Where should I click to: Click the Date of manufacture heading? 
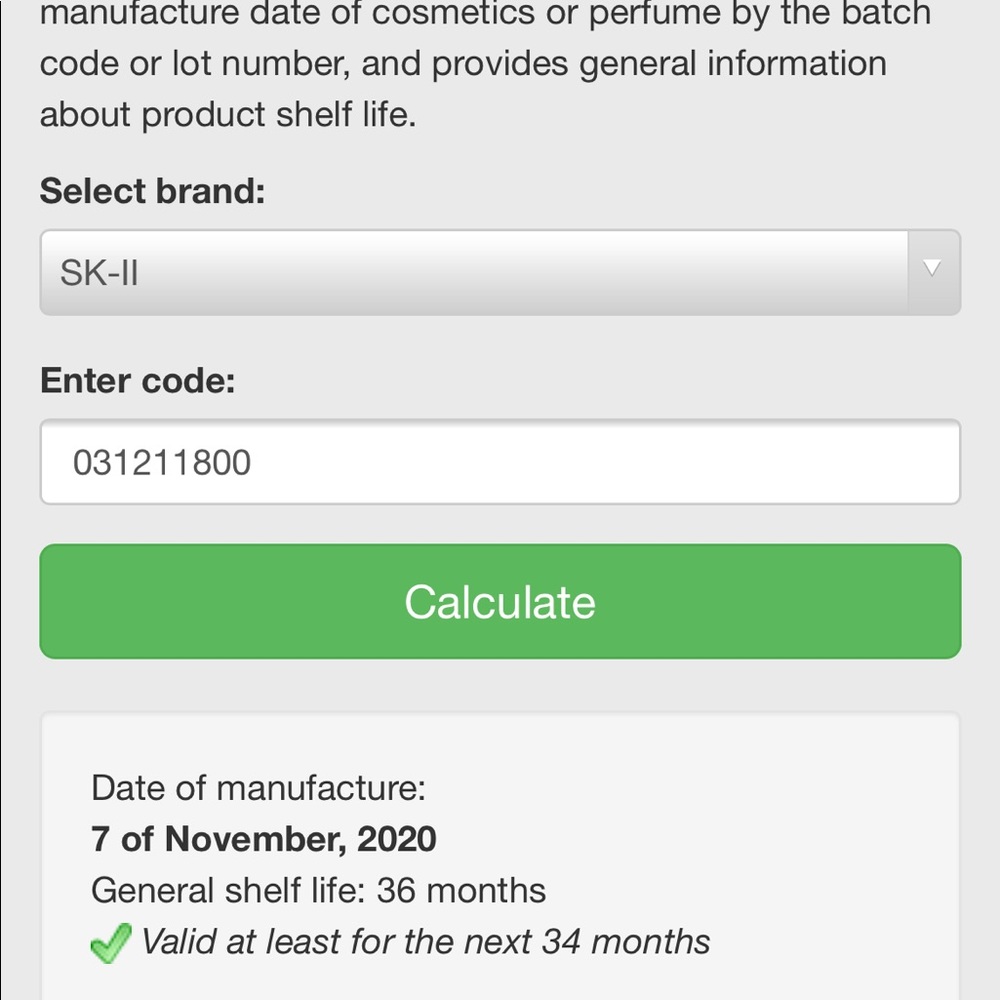258,788
